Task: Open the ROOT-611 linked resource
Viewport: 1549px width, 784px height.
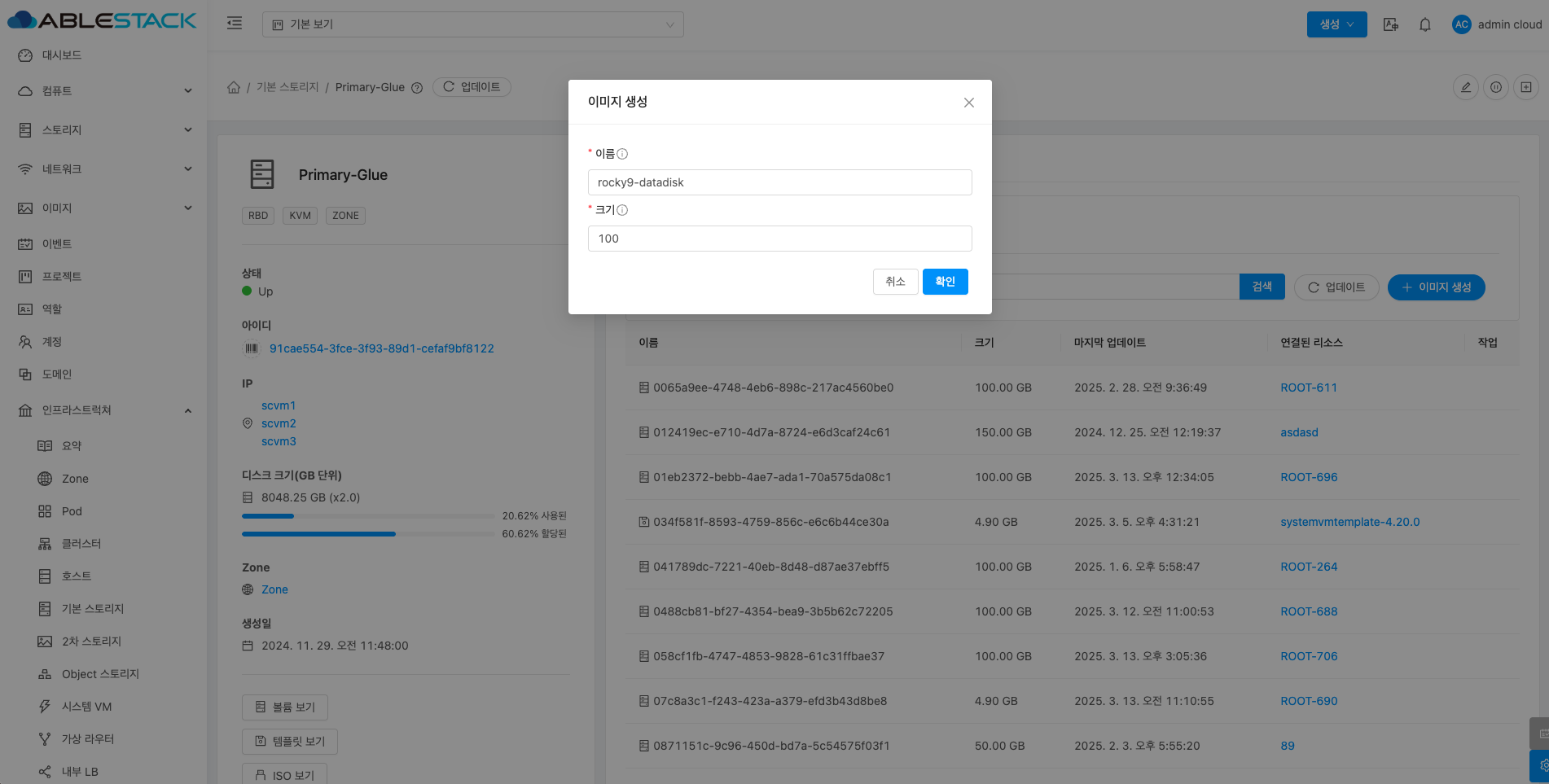Action: click(x=1308, y=388)
